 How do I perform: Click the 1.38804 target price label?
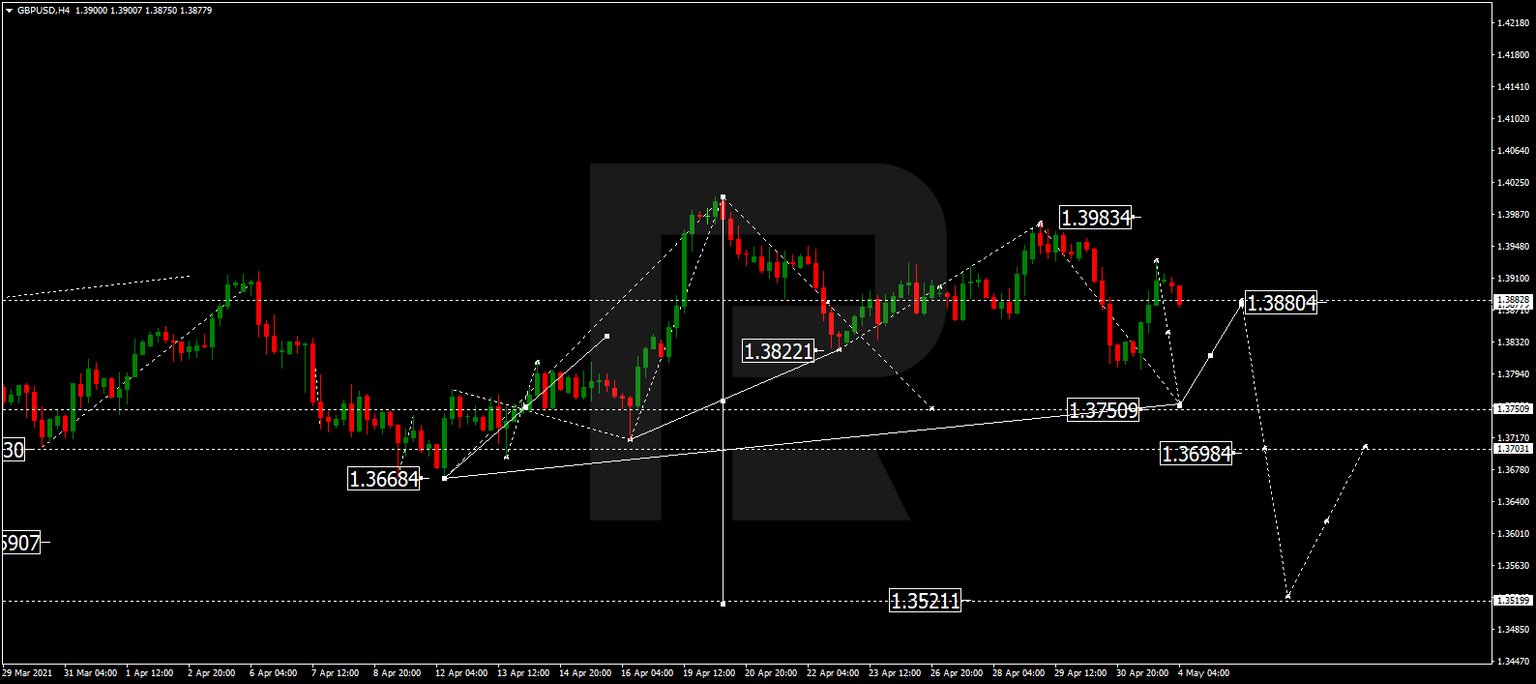1282,303
